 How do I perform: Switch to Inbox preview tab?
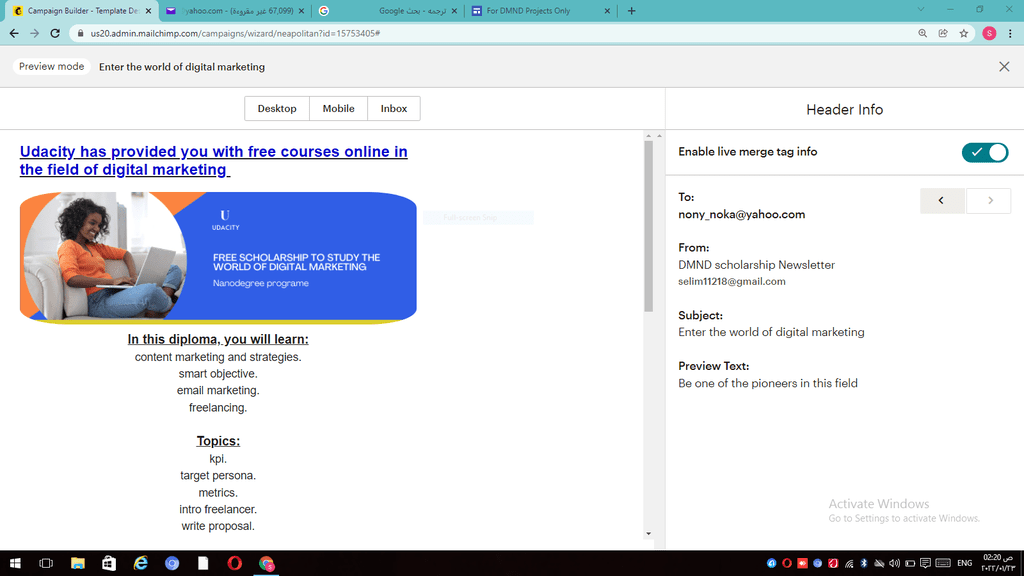[x=394, y=108]
